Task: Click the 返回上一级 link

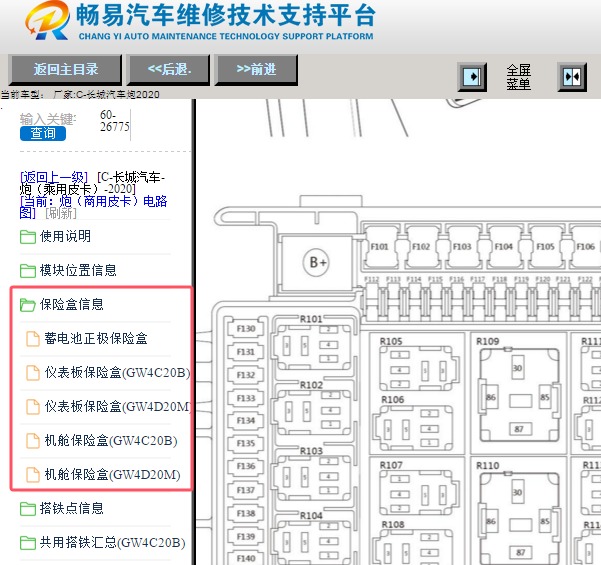Action: (x=54, y=177)
